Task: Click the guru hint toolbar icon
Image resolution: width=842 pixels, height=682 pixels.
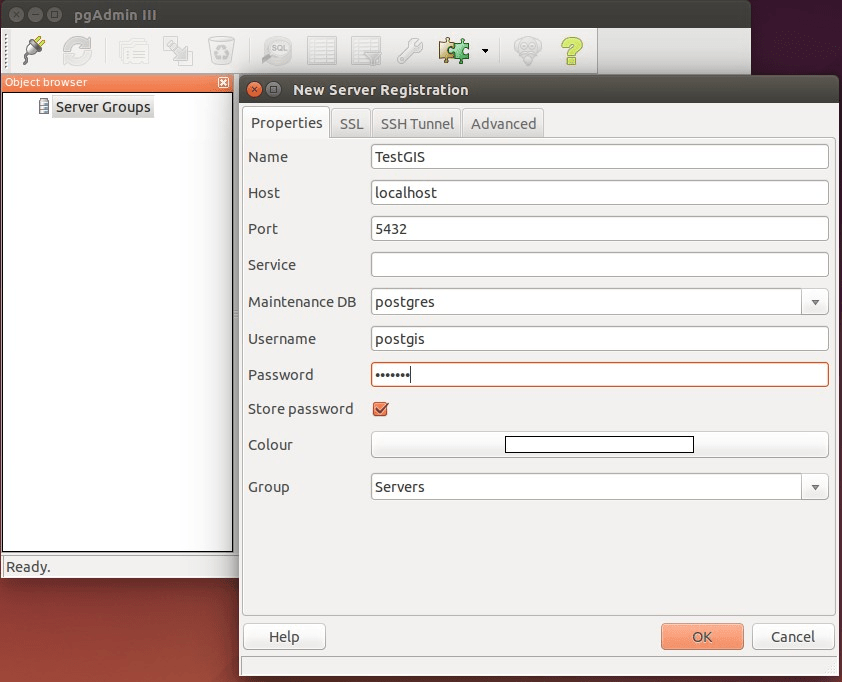Action: pos(528,51)
